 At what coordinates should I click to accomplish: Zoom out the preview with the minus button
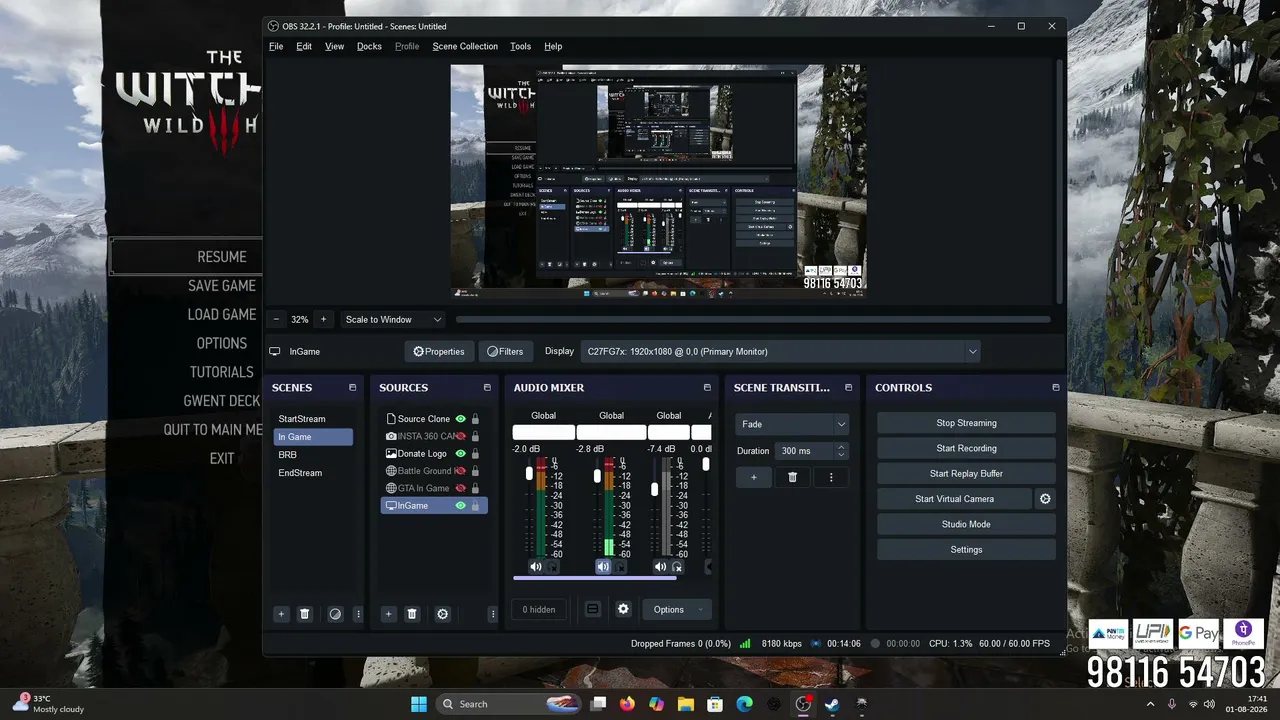pyautogui.click(x=276, y=320)
